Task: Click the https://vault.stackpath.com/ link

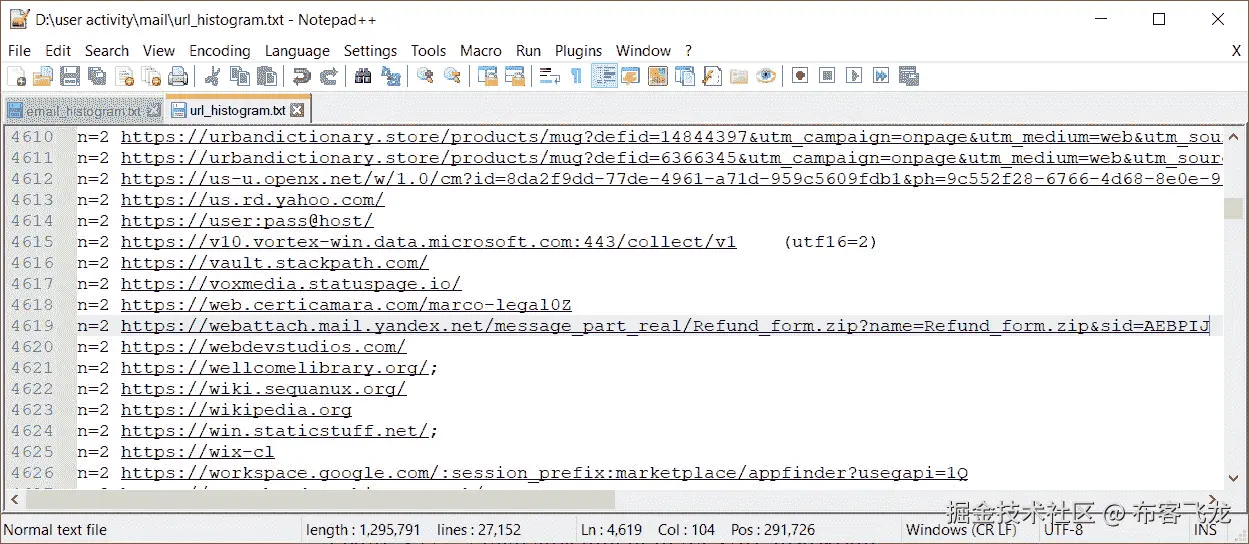Action: (x=274, y=262)
